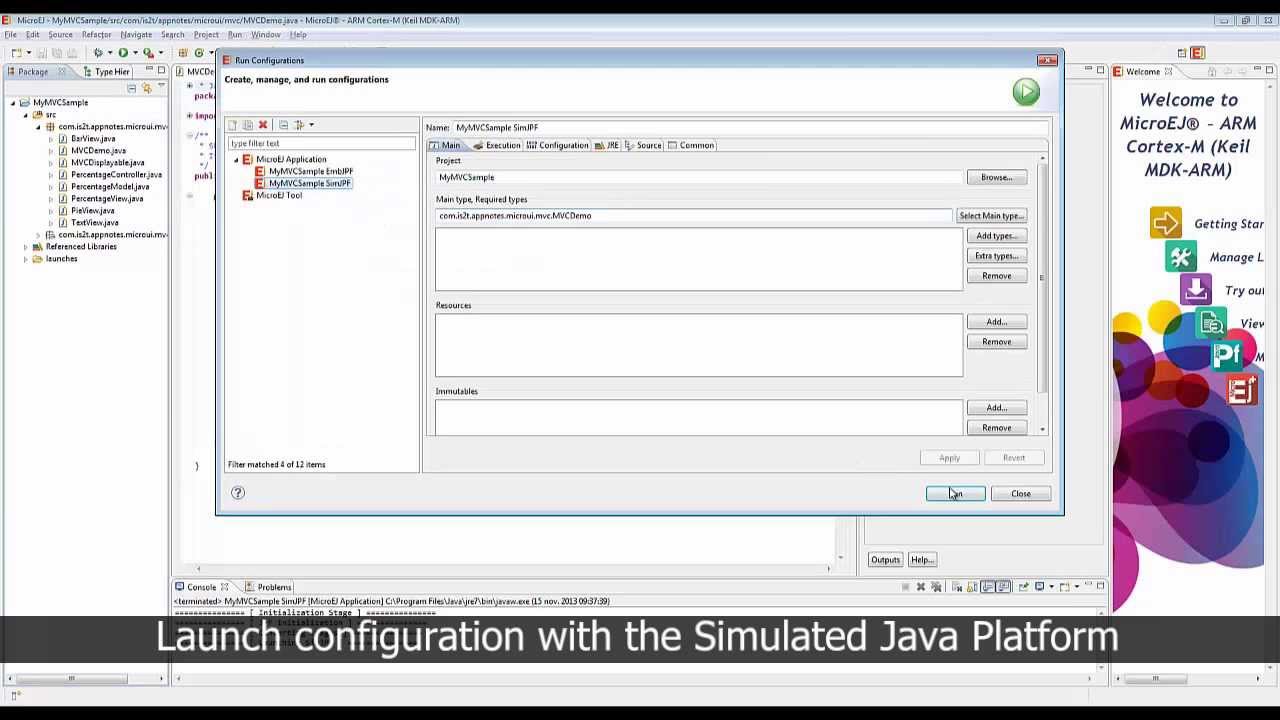Duplicate the selected launch configuration icon
This screenshot has width=1280, height=720.
(247, 125)
